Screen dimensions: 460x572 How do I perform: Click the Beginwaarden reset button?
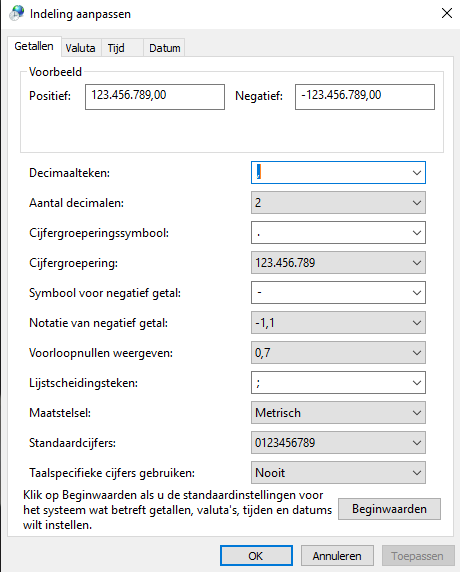click(389, 509)
